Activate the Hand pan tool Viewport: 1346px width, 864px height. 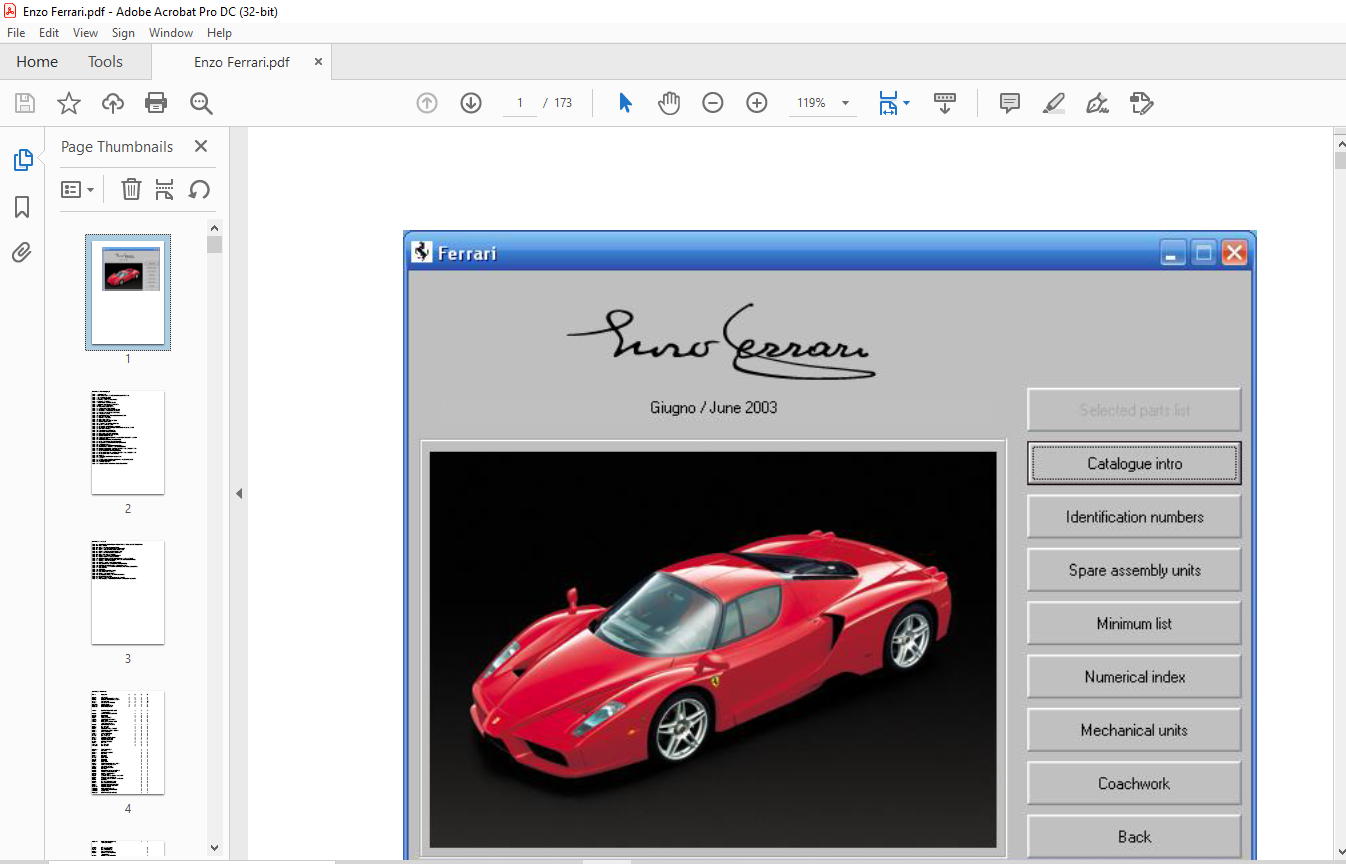pyautogui.click(x=669, y=103)
